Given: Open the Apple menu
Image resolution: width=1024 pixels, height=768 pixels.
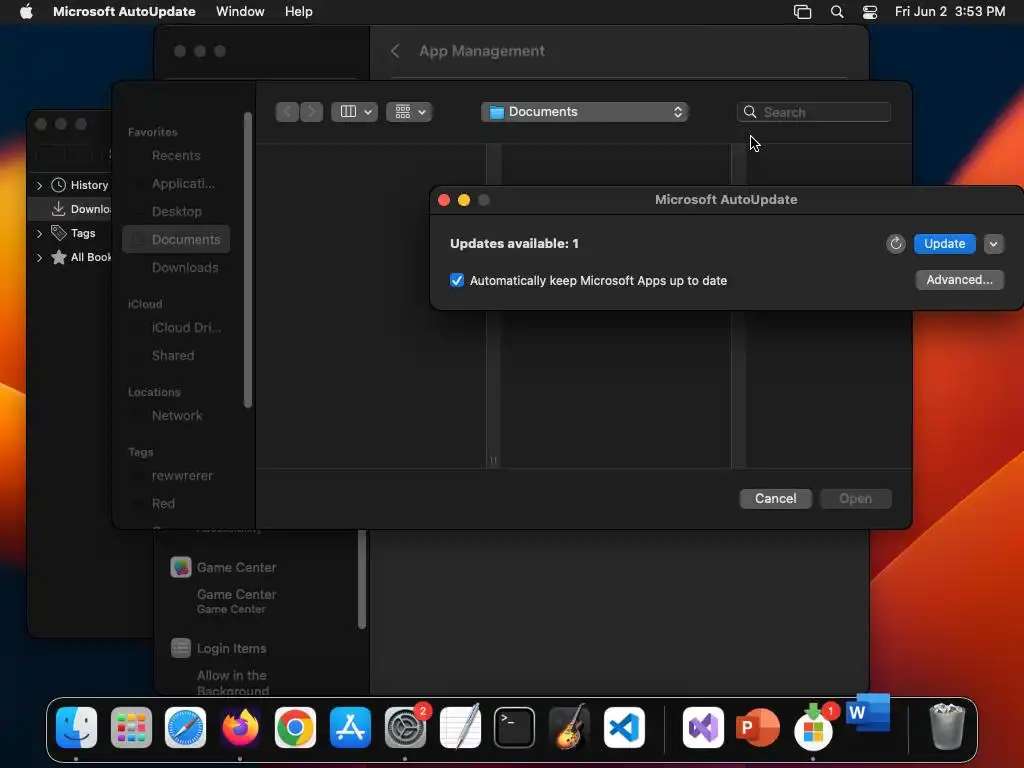Looking at the screenshot, I should (x=26, y=12).
